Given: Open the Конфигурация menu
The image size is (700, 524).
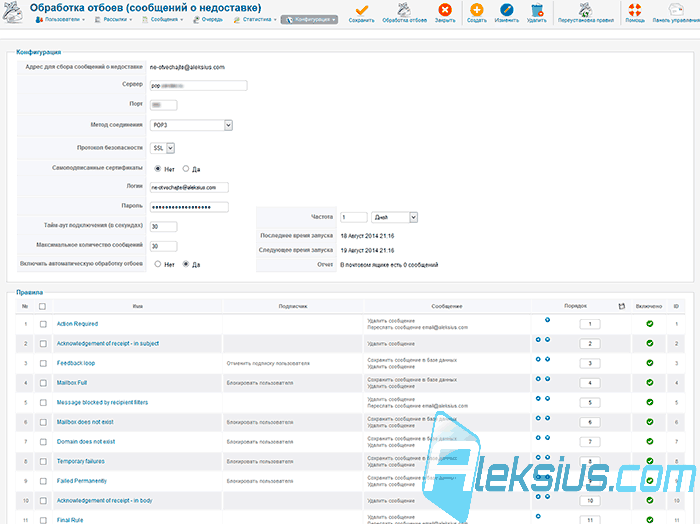Looking at the screenshot, I should pos(309,20).
